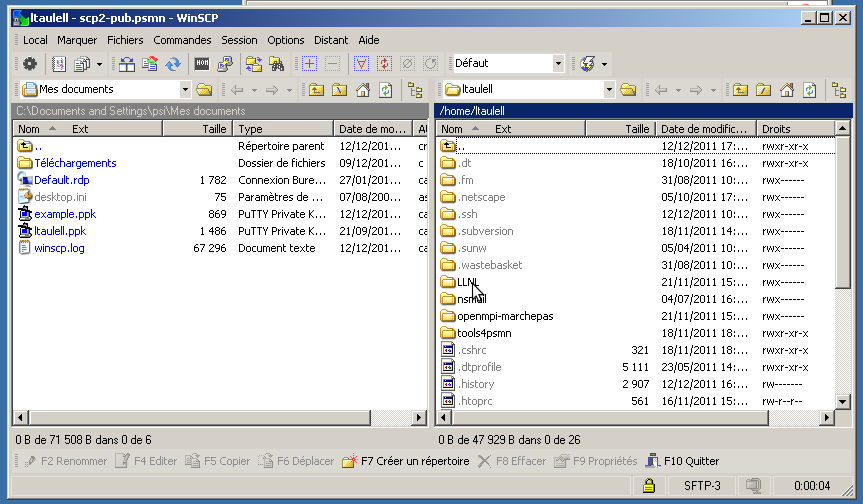Go to remote home directory icon

pos(786,90)
